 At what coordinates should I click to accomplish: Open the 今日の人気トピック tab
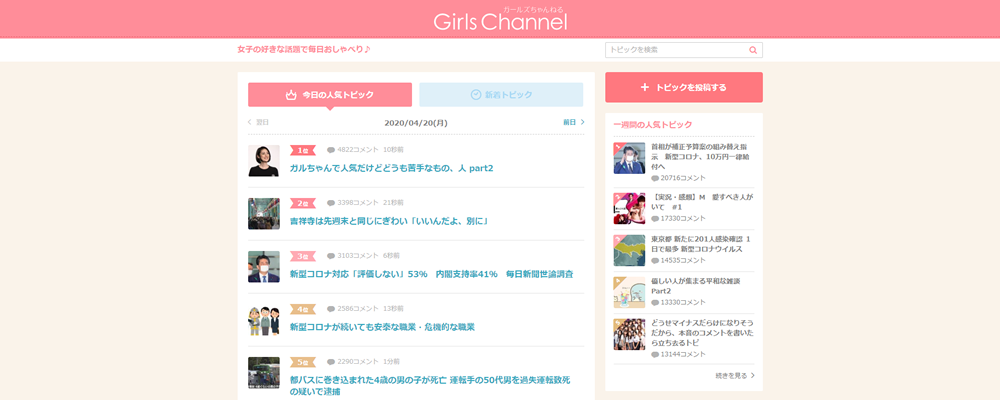coord(330,94)
